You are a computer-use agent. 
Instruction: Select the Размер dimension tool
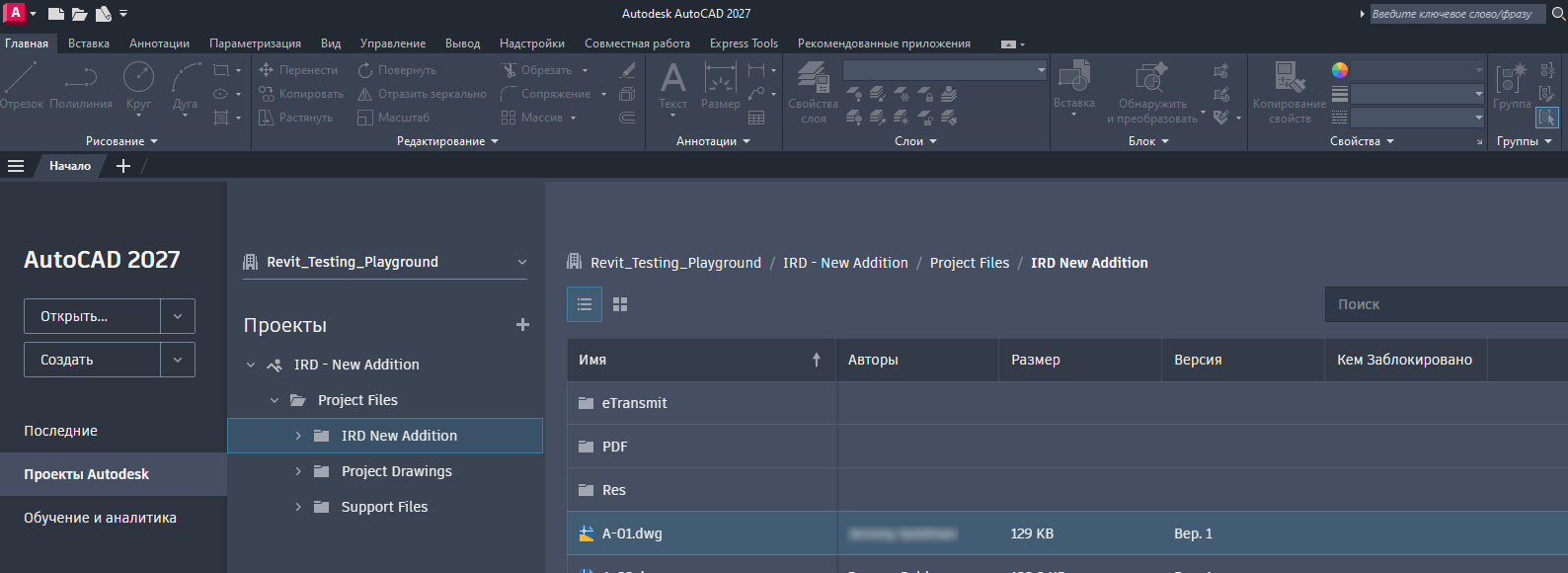721,86
